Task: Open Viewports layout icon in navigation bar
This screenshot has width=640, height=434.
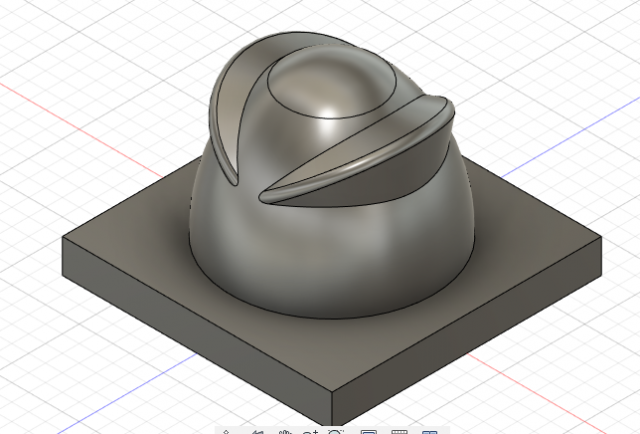Action: (429, 432)
